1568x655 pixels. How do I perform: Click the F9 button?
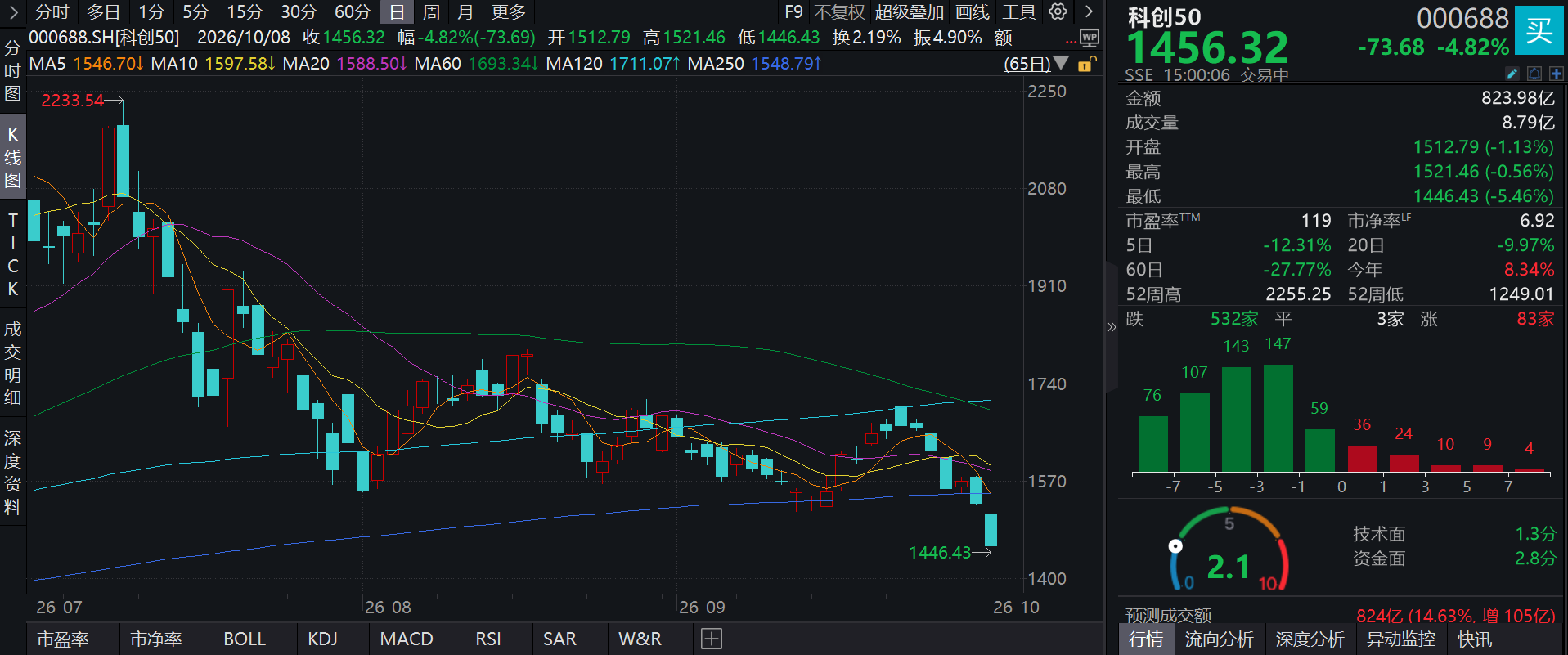click(793, 11)
